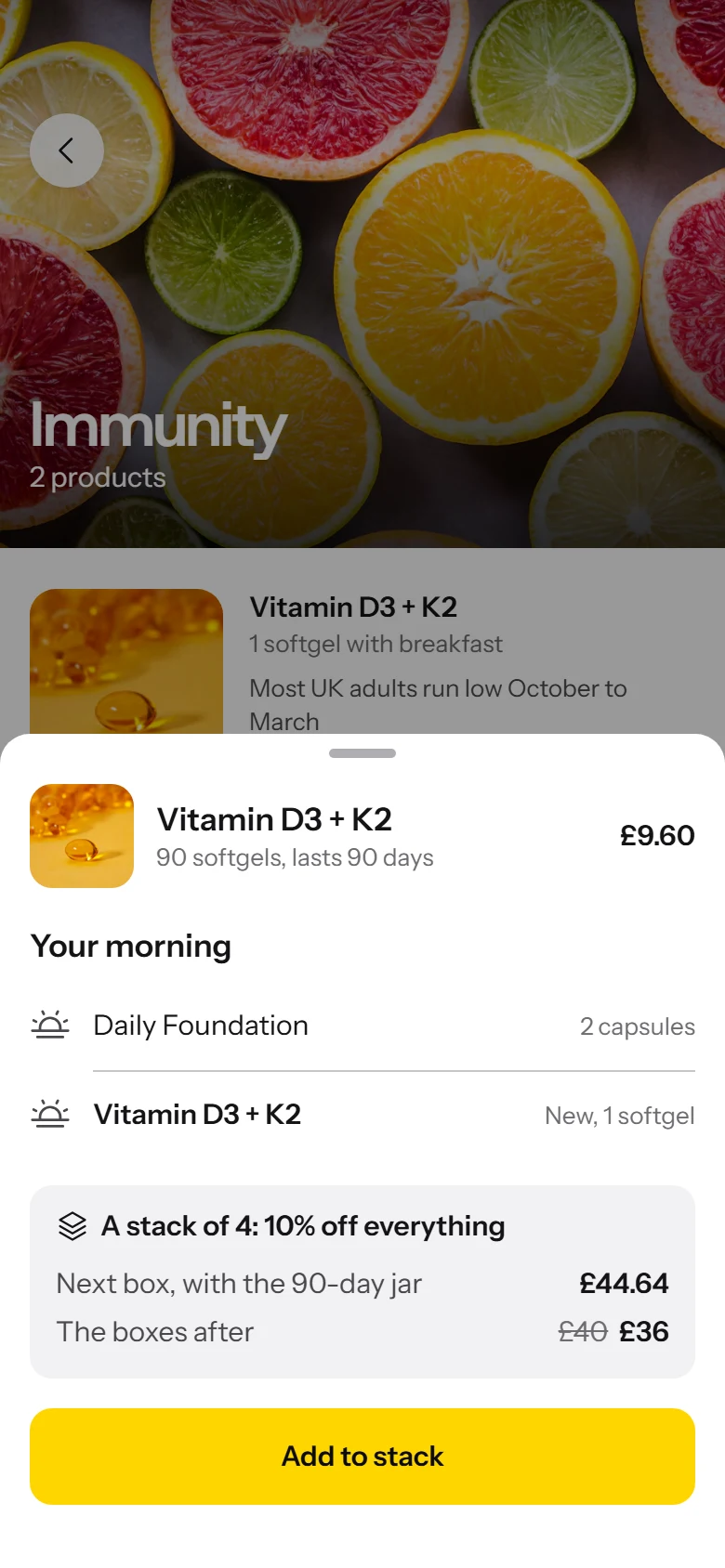Image resolution: width=725 pixels, height=1568 pixels.
Task: Tap the 2 products subtitle
Action: click(x=98, y=477)
